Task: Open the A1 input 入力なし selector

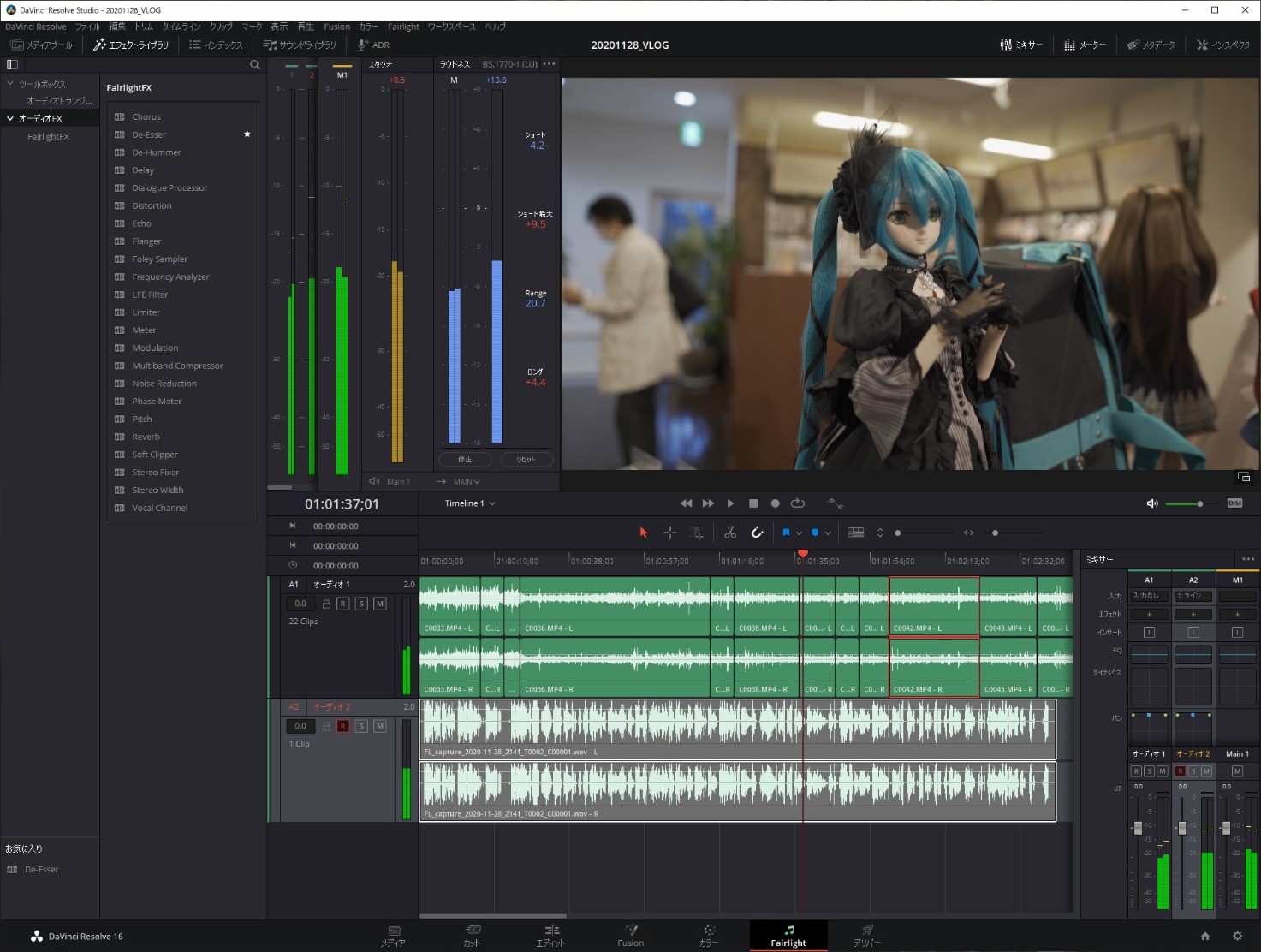Action: tap(1149, 596)
